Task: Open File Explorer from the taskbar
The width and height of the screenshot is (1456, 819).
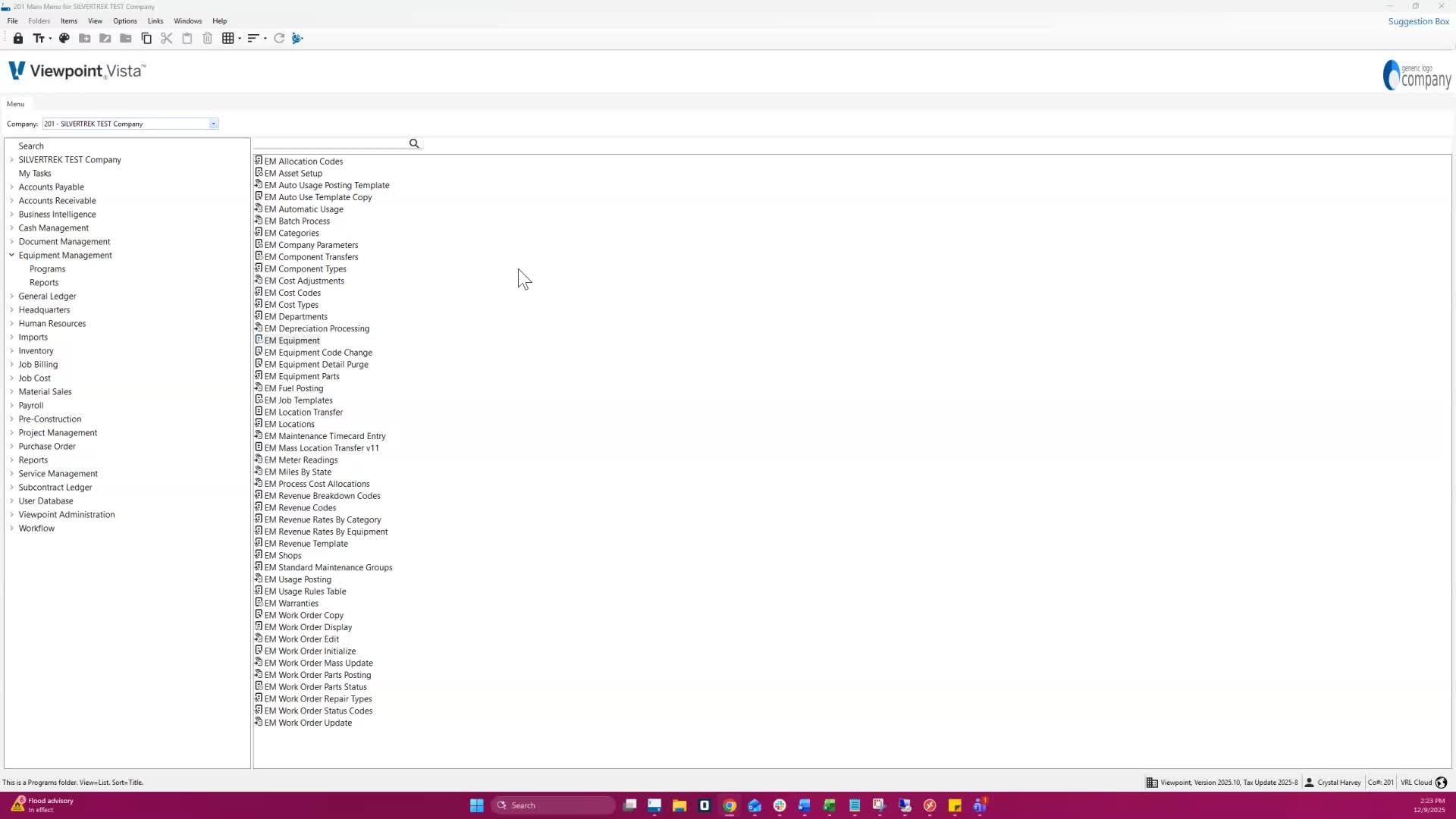Action: [x=679, y=805]
